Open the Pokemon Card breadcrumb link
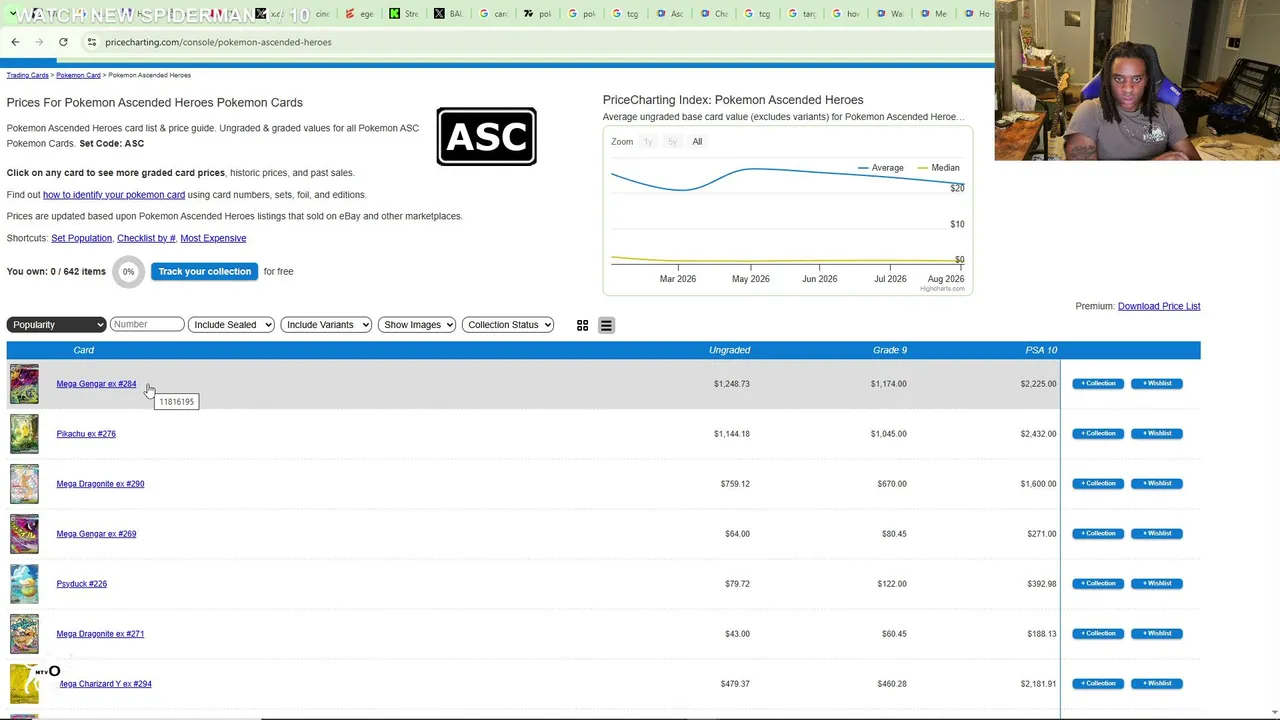 point(78,75)
